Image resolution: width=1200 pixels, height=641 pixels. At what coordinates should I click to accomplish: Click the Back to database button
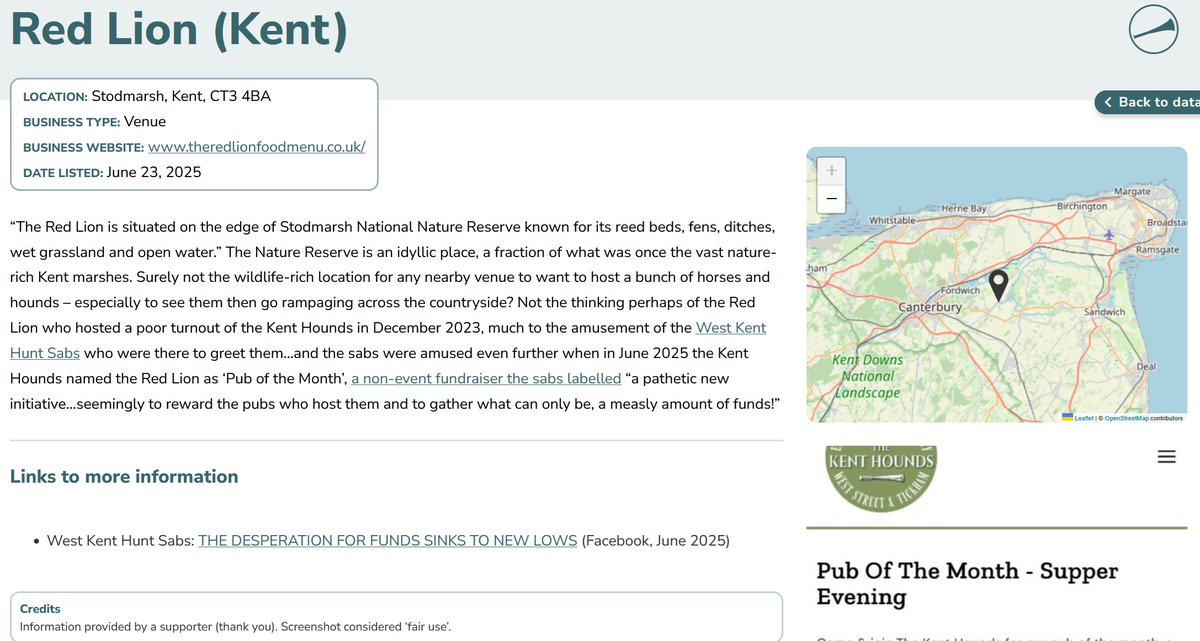point(1147,102)
